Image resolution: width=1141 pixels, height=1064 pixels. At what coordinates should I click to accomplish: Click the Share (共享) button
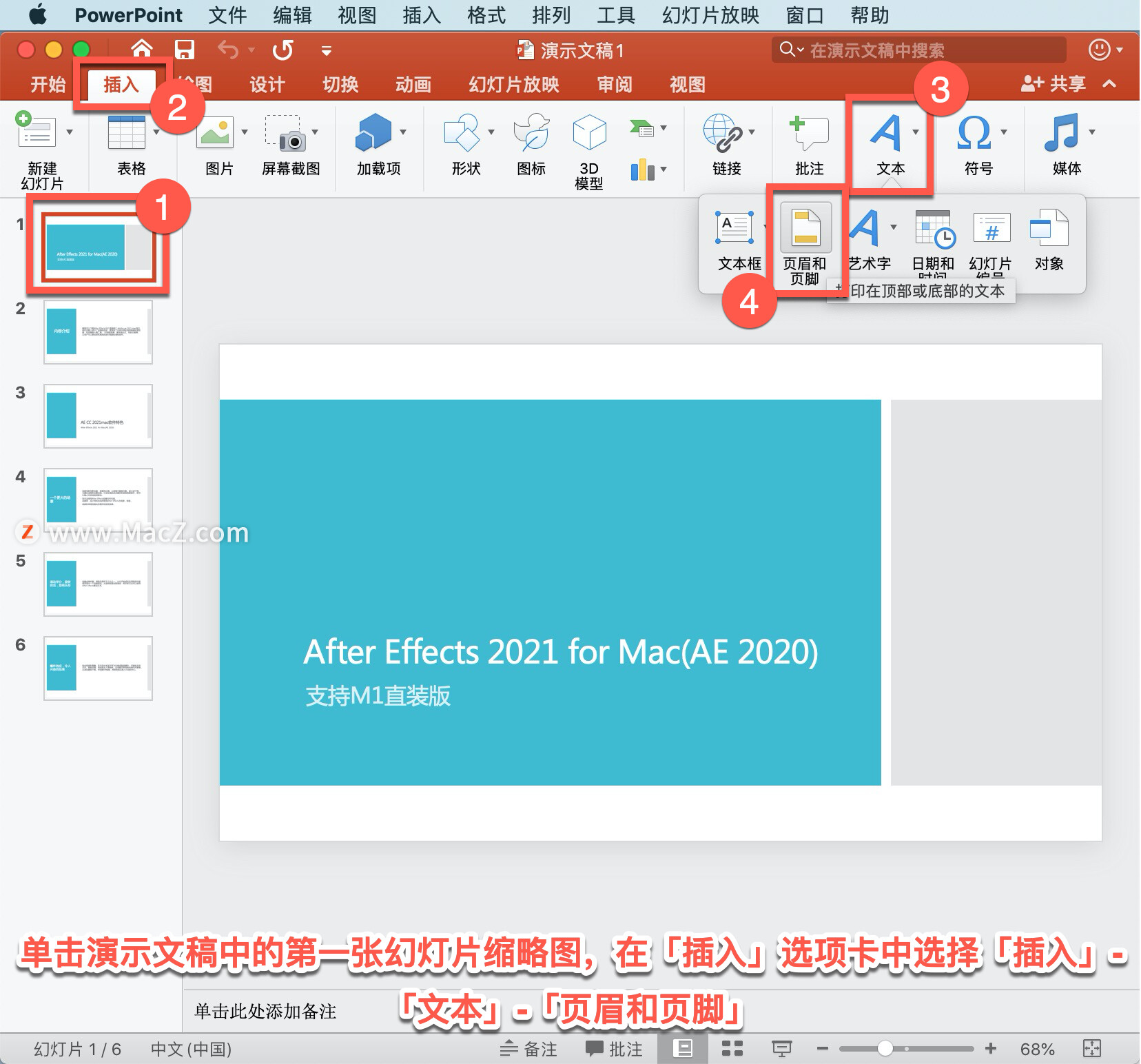1053,84
